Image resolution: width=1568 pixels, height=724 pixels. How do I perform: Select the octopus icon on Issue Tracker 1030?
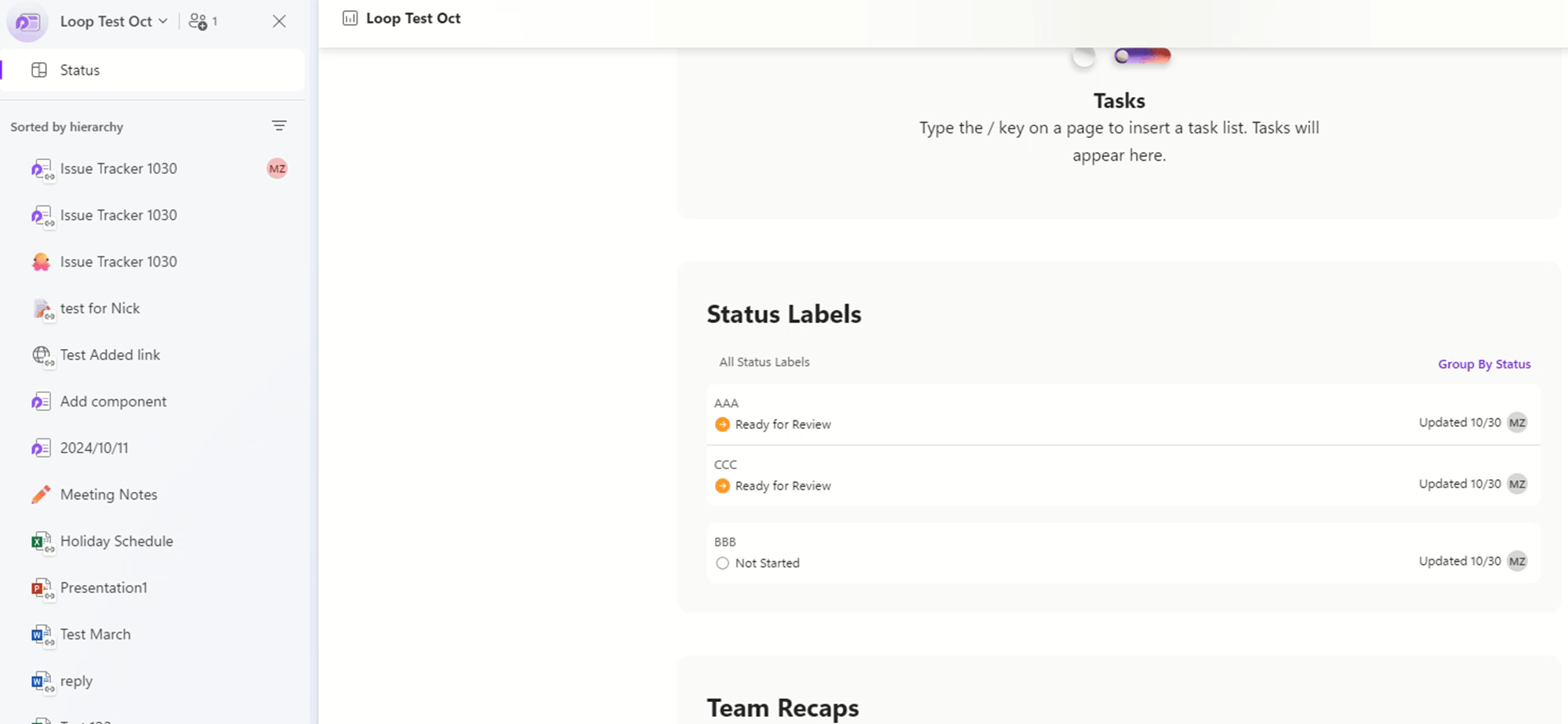pos(42,261)
